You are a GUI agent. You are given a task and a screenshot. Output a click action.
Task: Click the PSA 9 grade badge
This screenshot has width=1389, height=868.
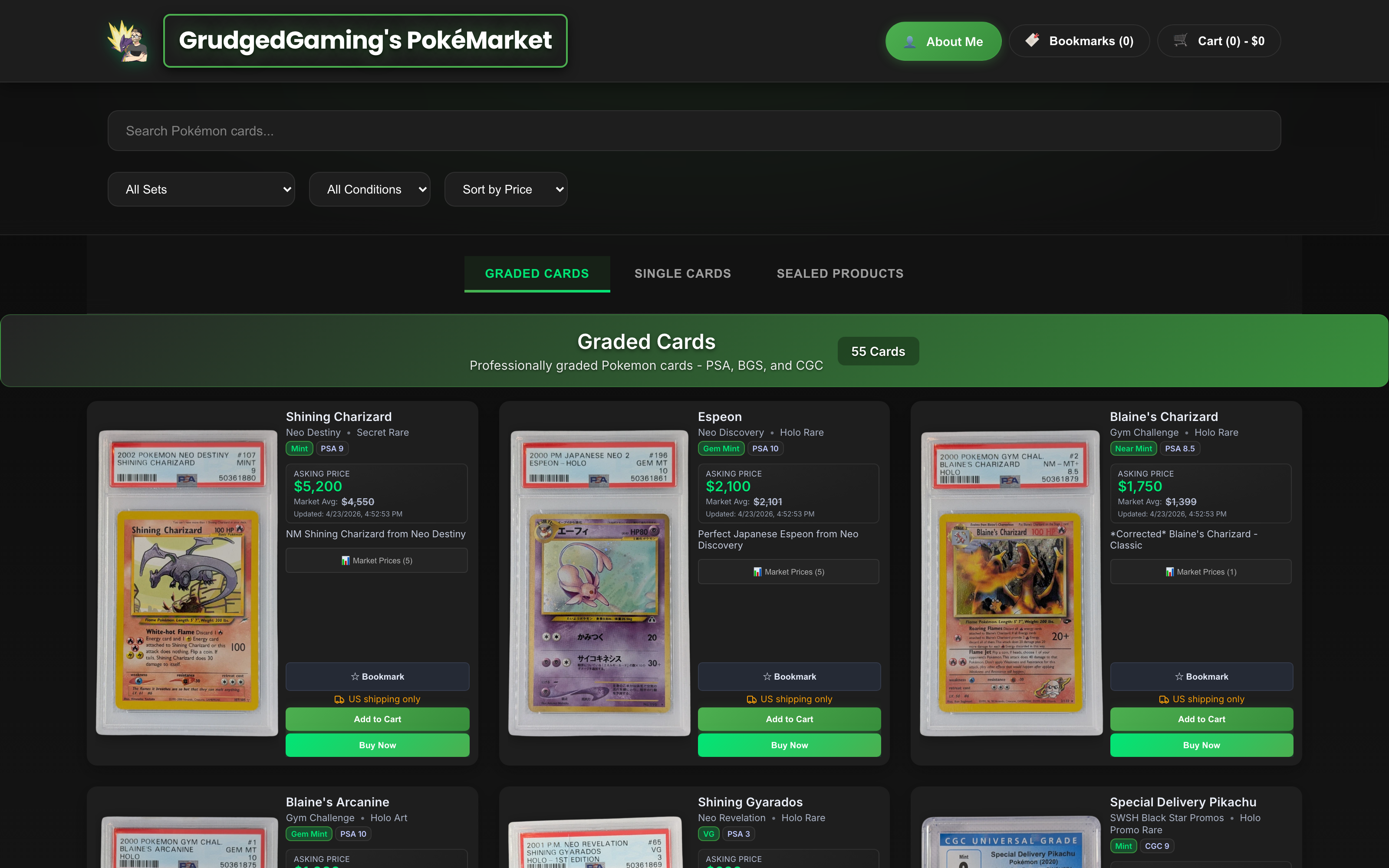pos(332,448)
